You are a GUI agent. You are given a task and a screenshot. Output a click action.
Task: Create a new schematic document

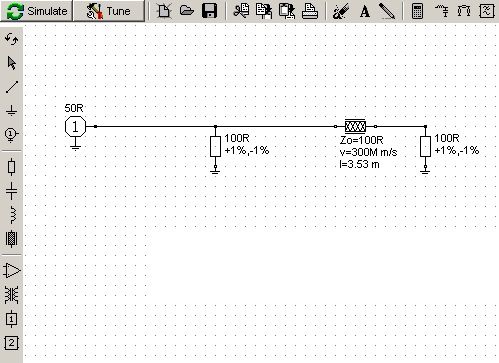(x=164, y=11)
